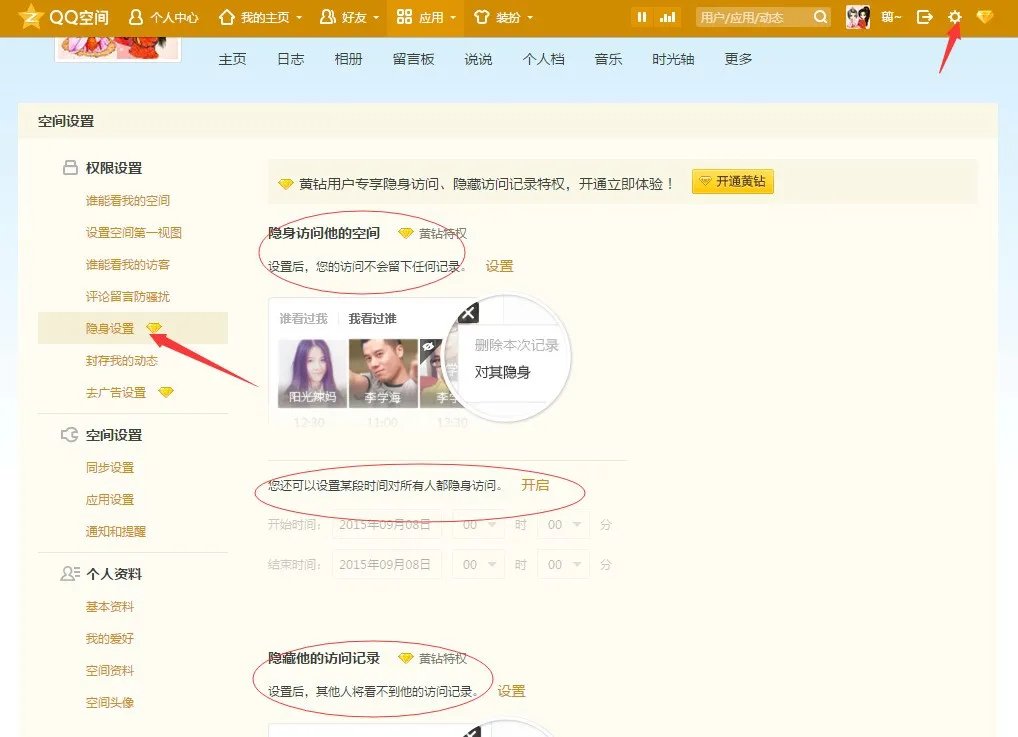1018x737 pixels.
Task: Open the 留言板 tab
Action: tap(414, 59)
